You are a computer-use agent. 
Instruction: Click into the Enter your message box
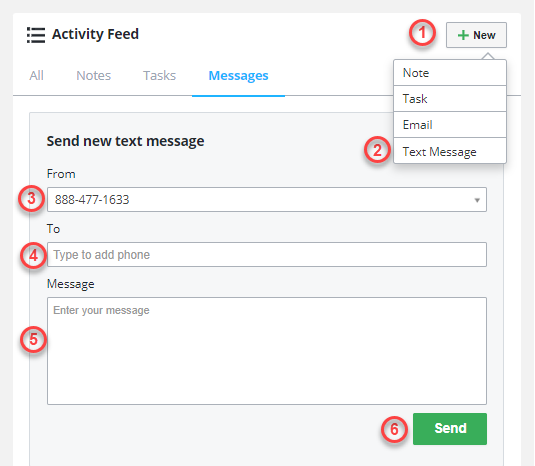(267, 351)
